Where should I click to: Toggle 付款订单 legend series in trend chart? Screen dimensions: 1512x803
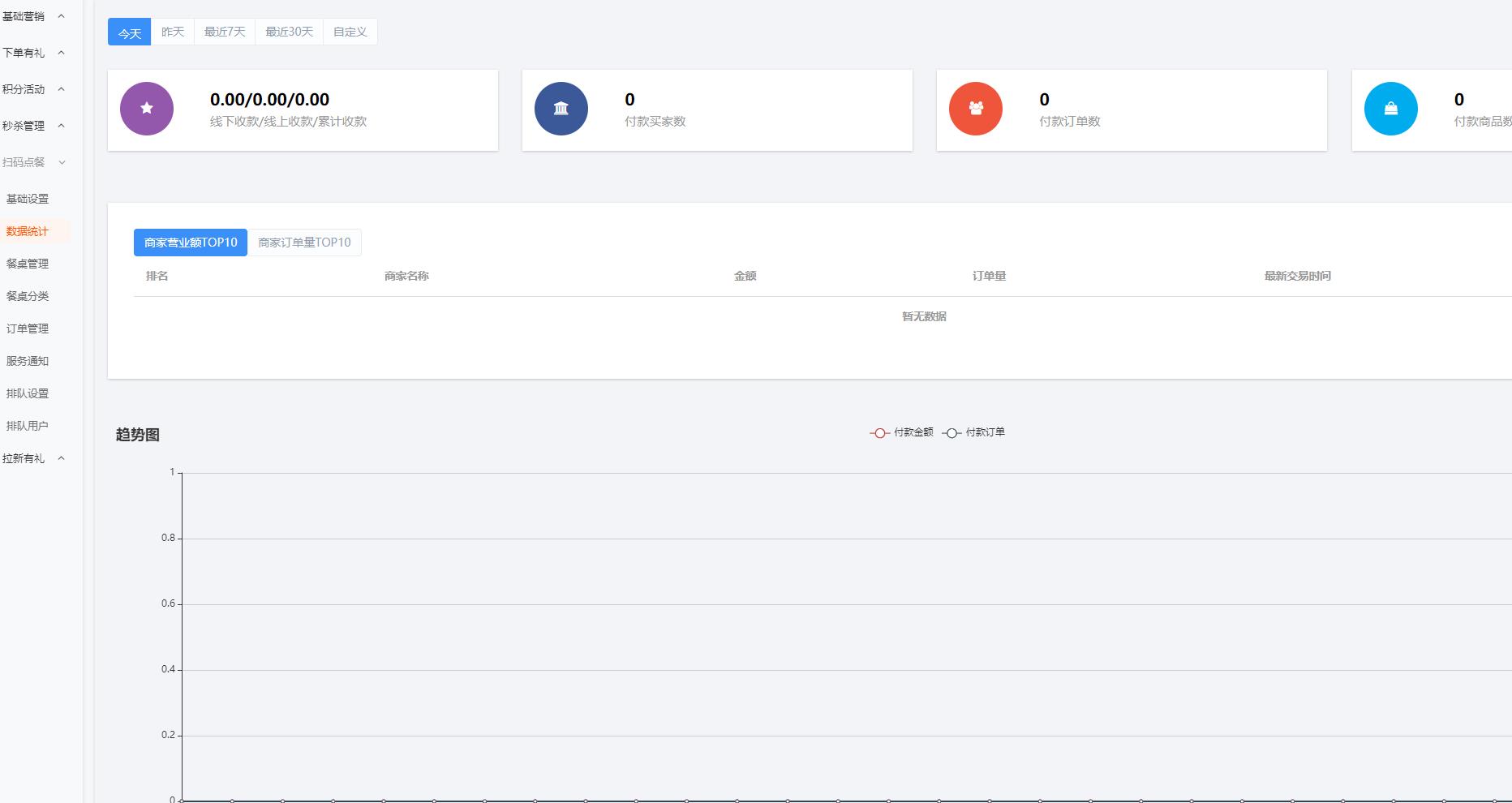pyautogui.click(x=973, y=432)
